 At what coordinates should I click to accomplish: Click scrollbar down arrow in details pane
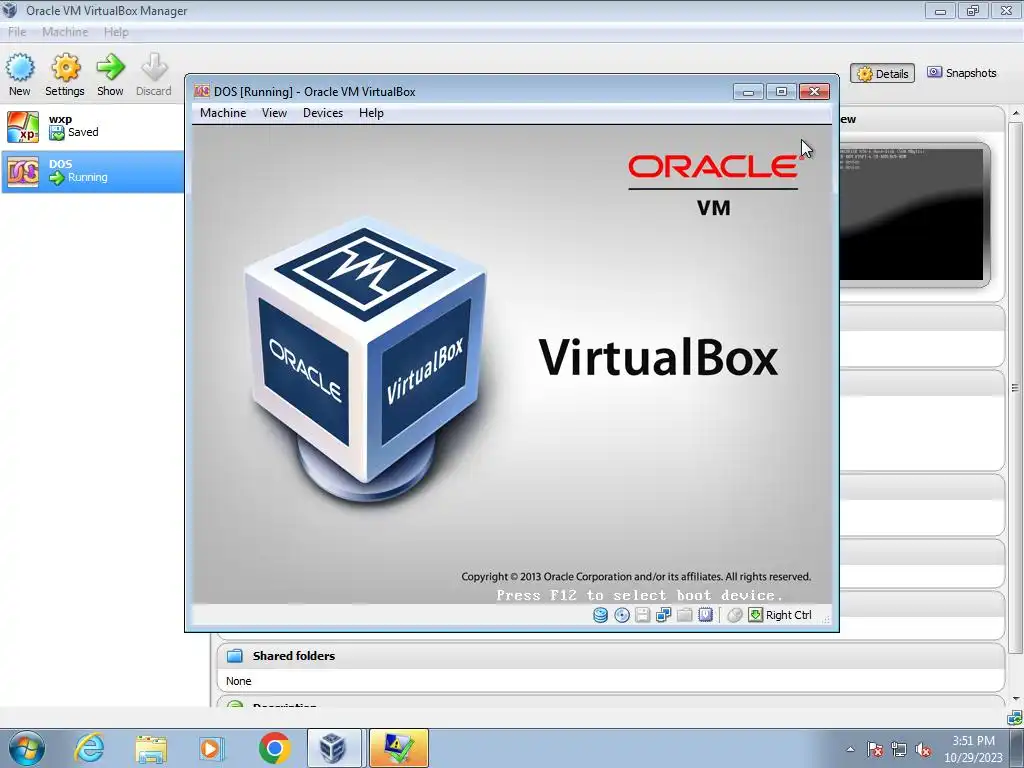(x=1016, y=699)
